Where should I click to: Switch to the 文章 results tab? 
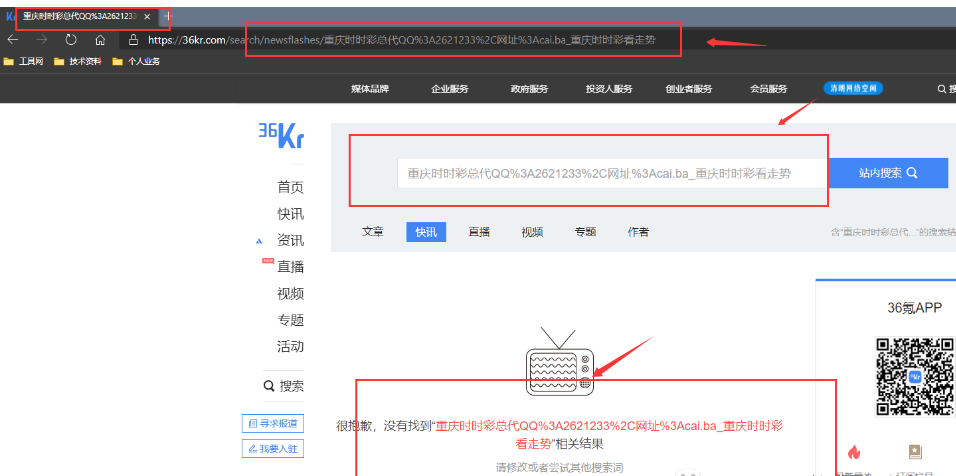(373, 232)
